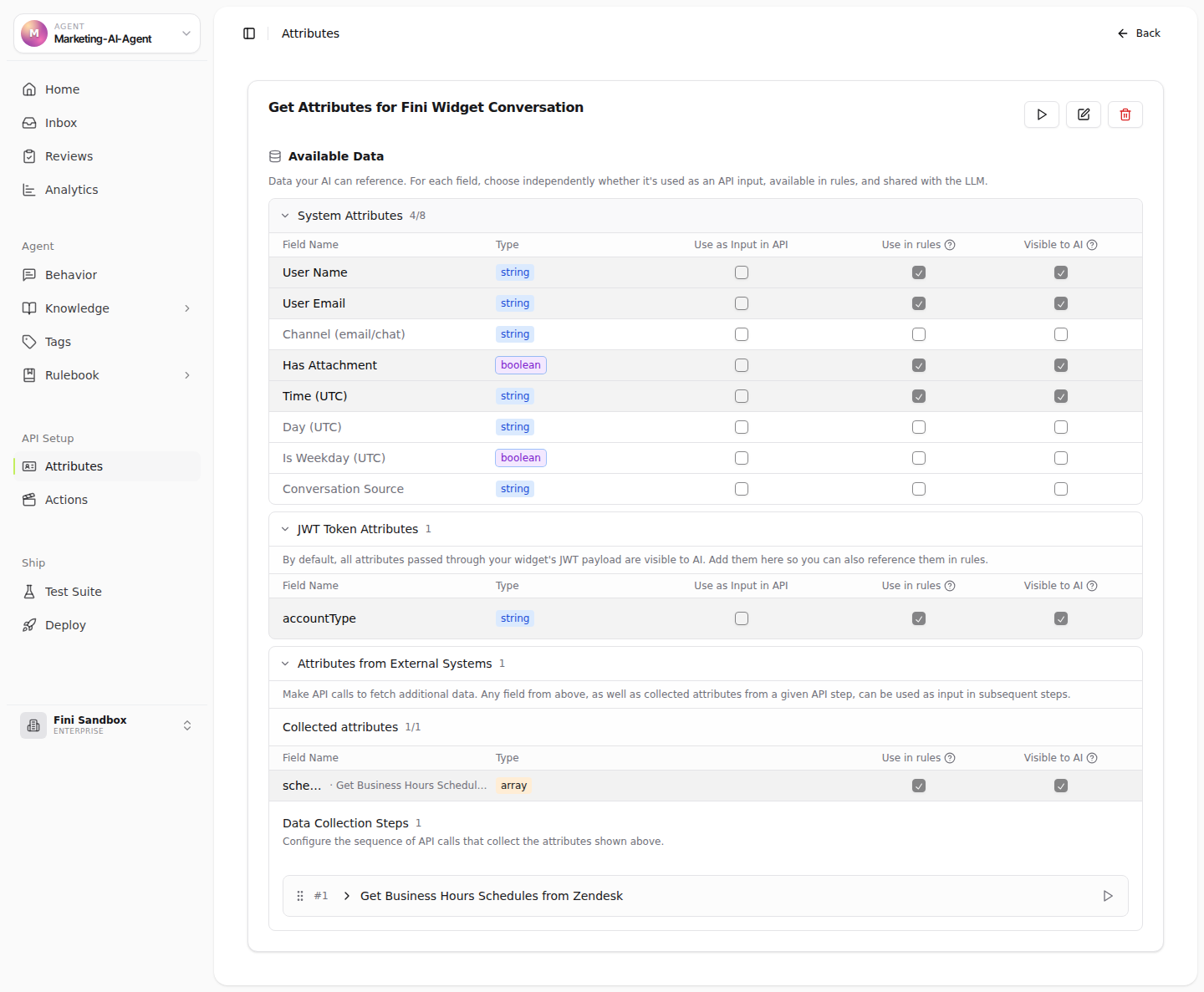Screen dimensions: 1204x992
Task: Click System Attributes 'Use in rules' help icon
Action: click(950, 245)
